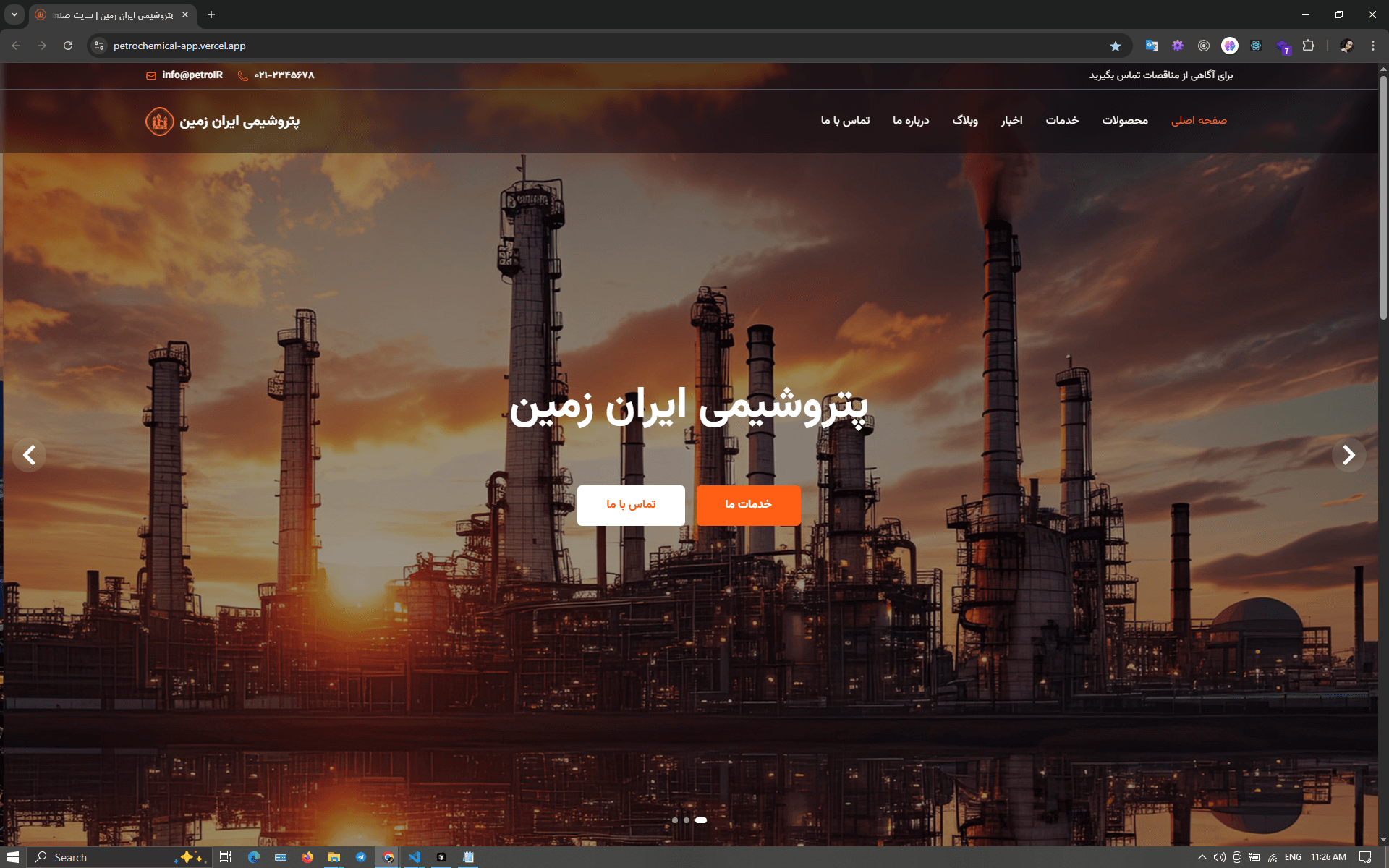Click the white تماس با ما button

(631, 505)
